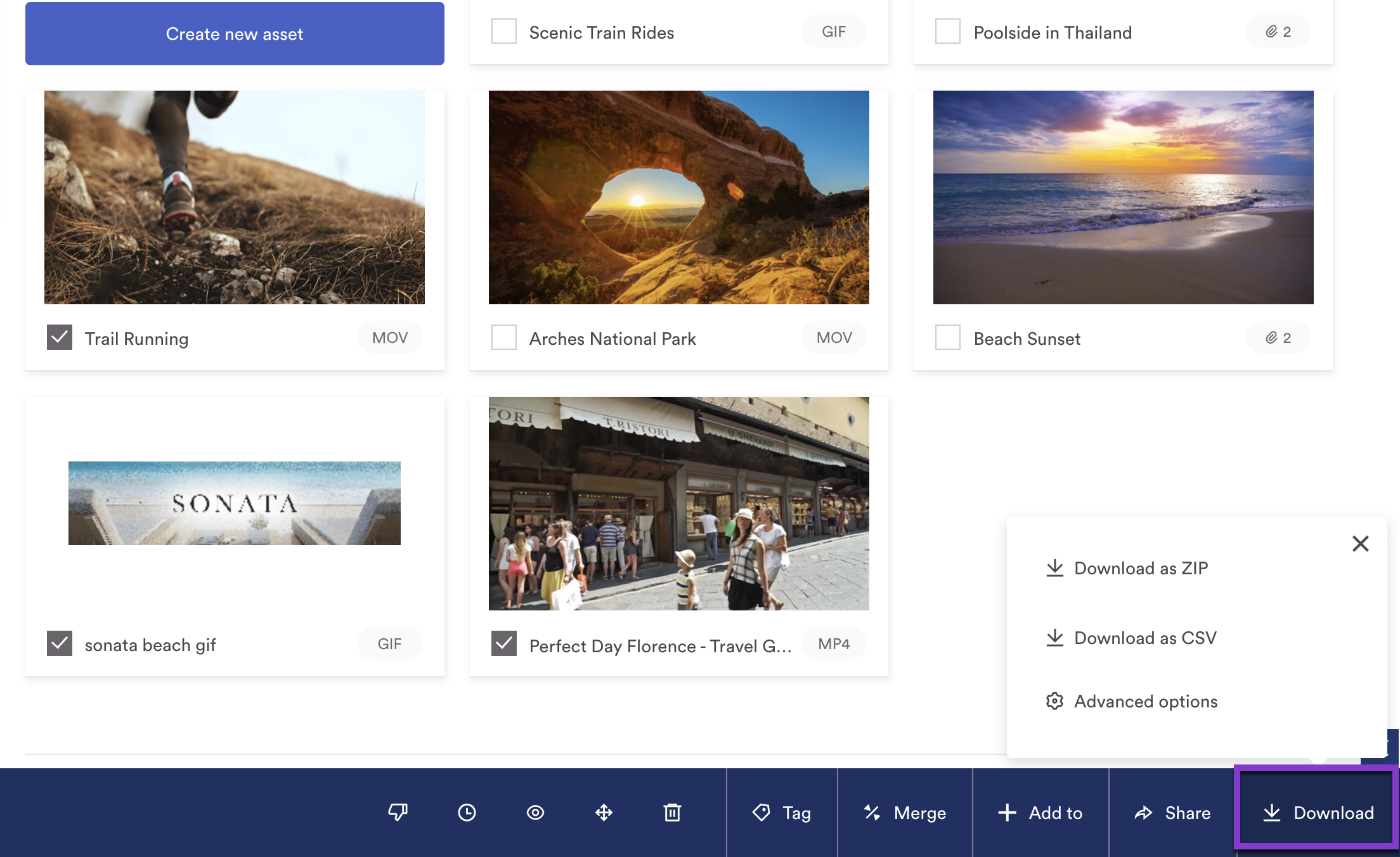Open the SONATA beach gif thumbnail
This screenshot has width=1400, height=857.
[235, 503]
